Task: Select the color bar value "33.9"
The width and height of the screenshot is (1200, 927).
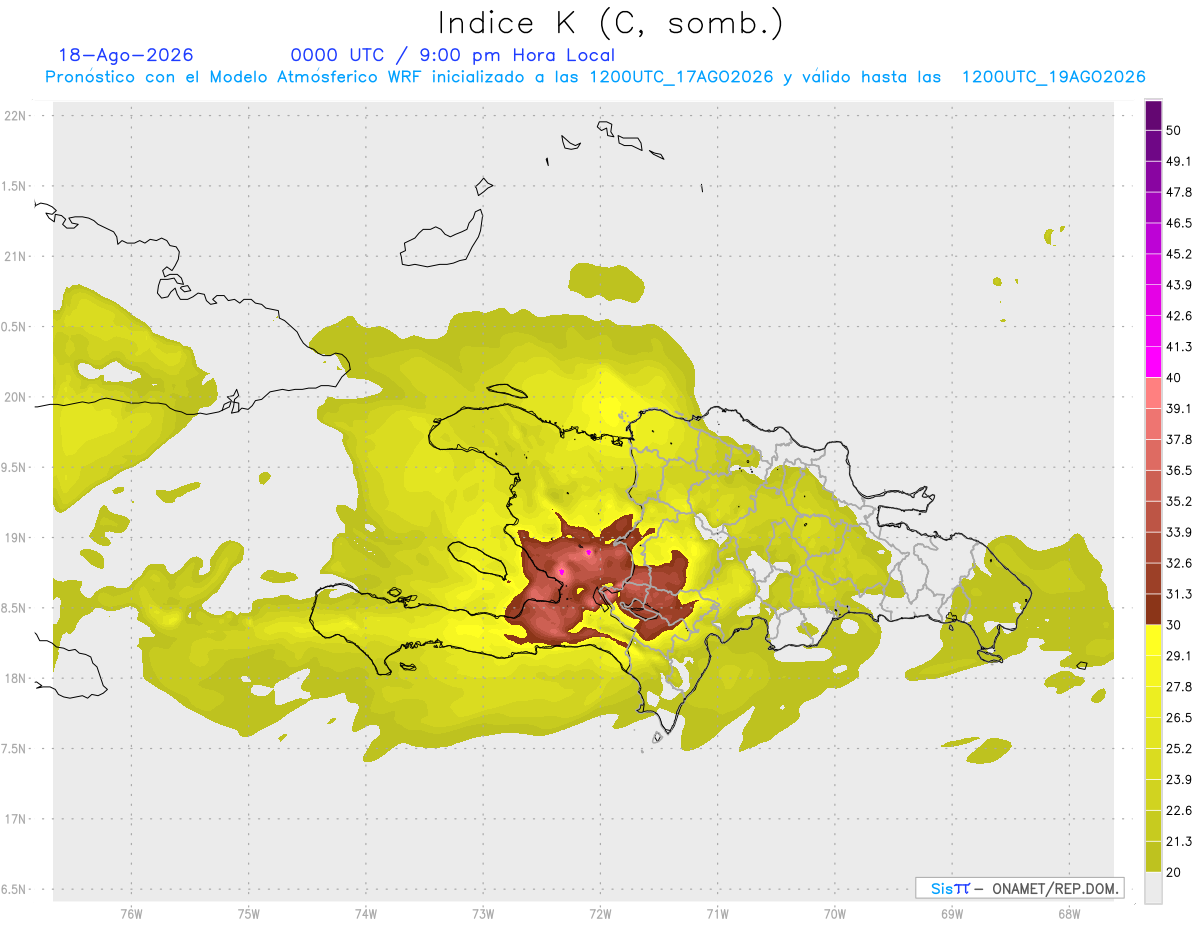Action: 1178,532
